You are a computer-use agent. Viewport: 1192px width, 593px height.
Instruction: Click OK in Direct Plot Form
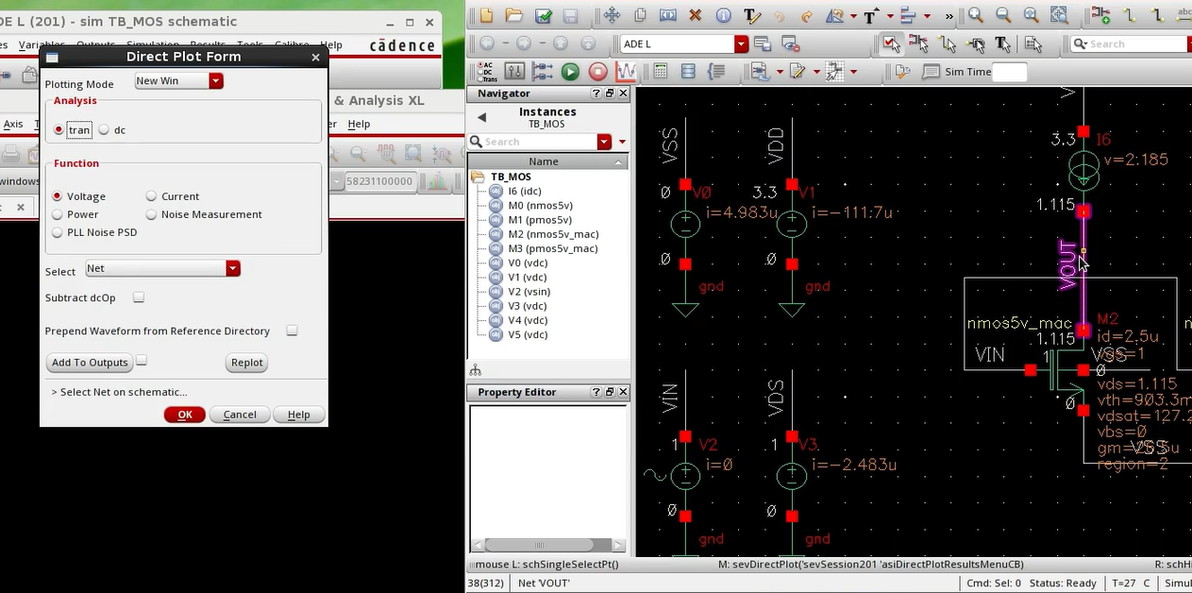185,415
